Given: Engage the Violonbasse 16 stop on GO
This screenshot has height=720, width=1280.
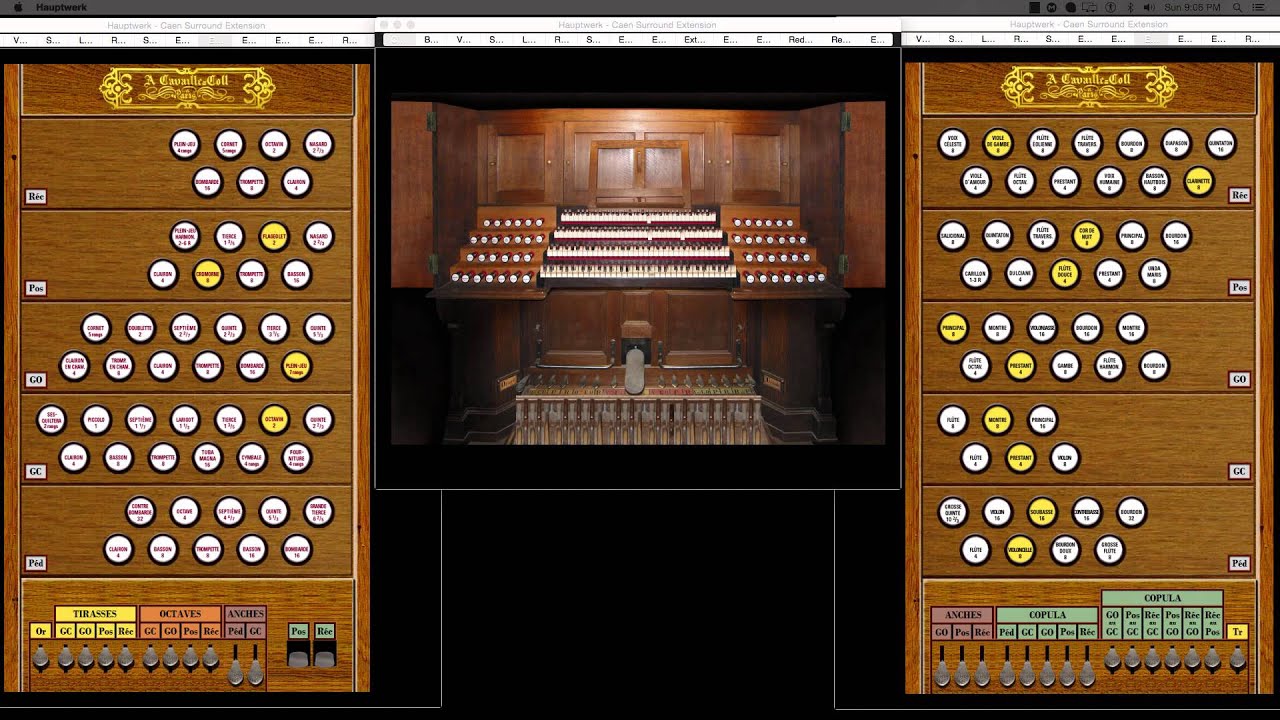Looking at the screenshot, I should point(1042,328).
